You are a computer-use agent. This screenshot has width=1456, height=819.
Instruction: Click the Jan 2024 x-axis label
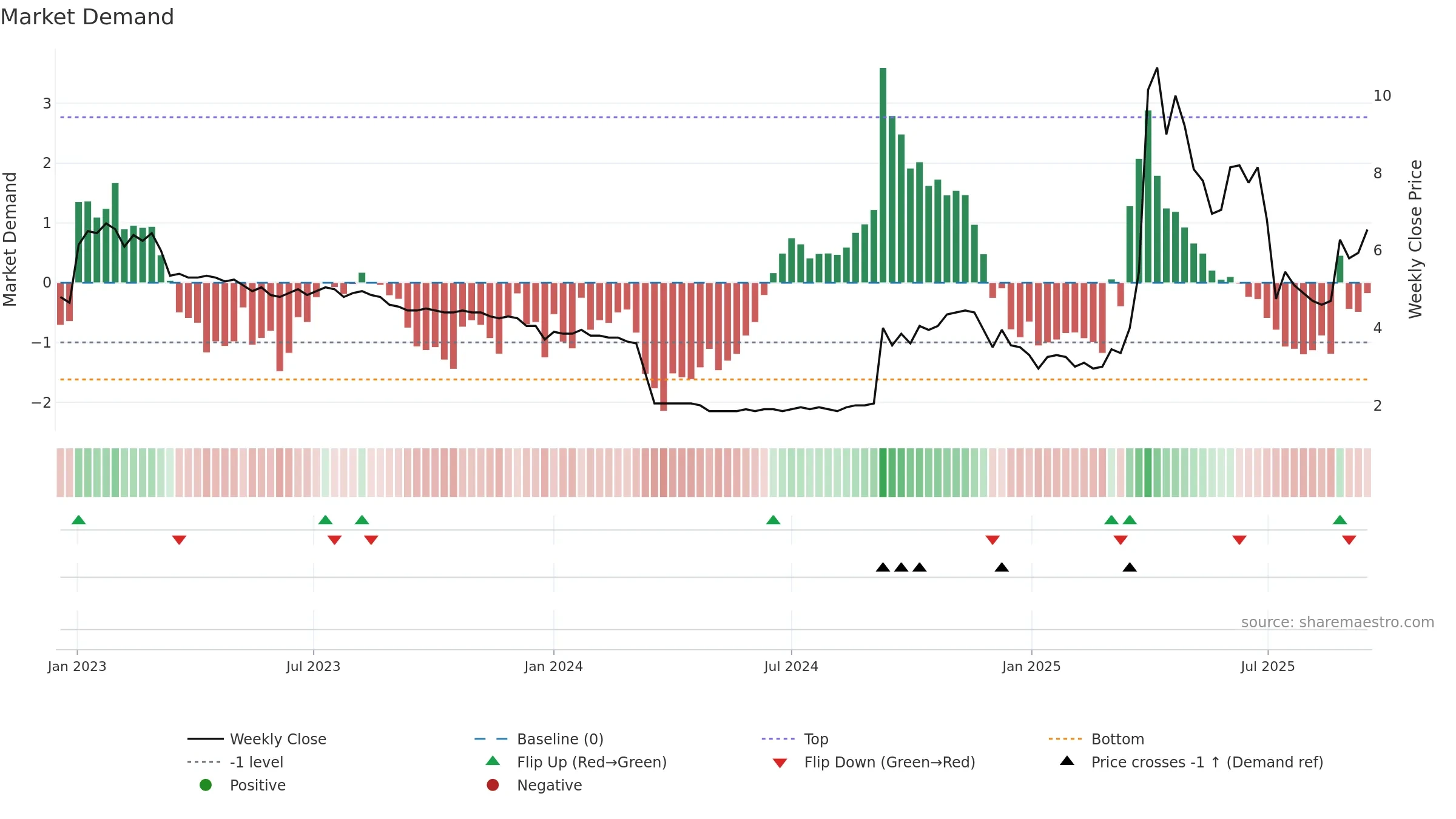pos(553,666)
